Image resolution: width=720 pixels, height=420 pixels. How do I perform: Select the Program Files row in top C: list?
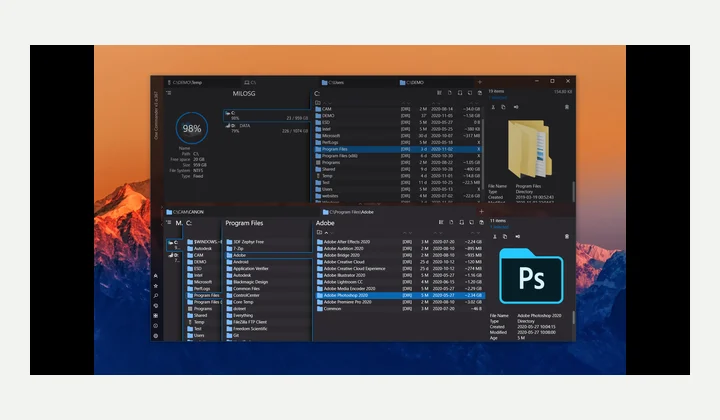tap(398, 149)
